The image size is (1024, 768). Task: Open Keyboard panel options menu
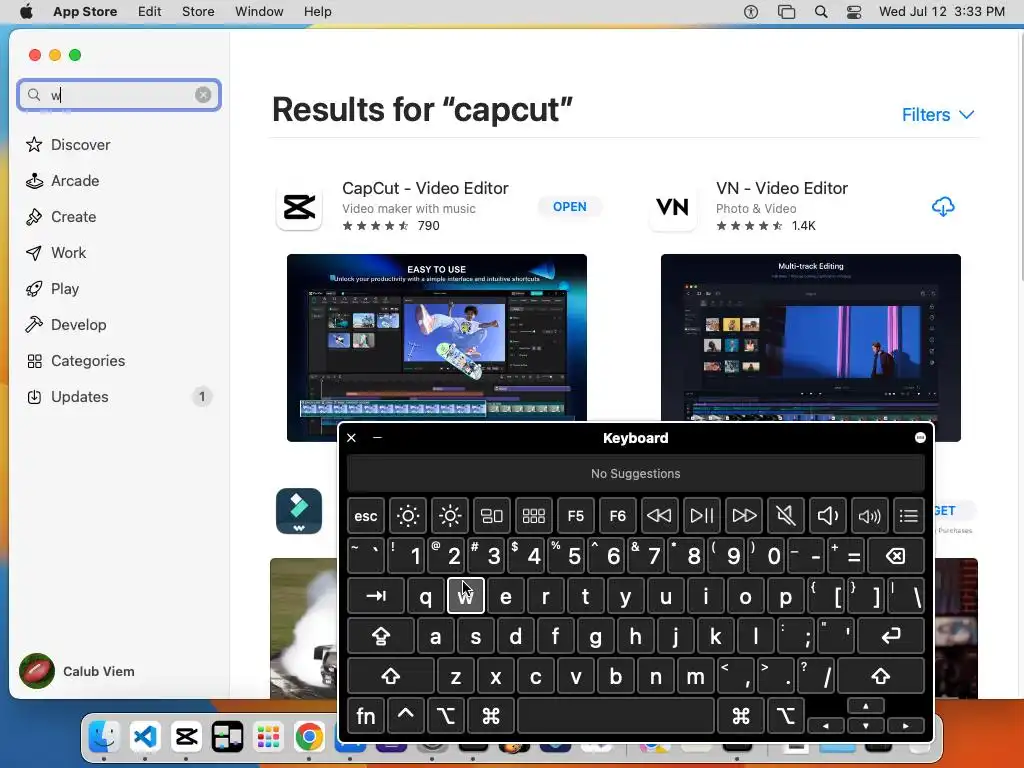[920, 438]
